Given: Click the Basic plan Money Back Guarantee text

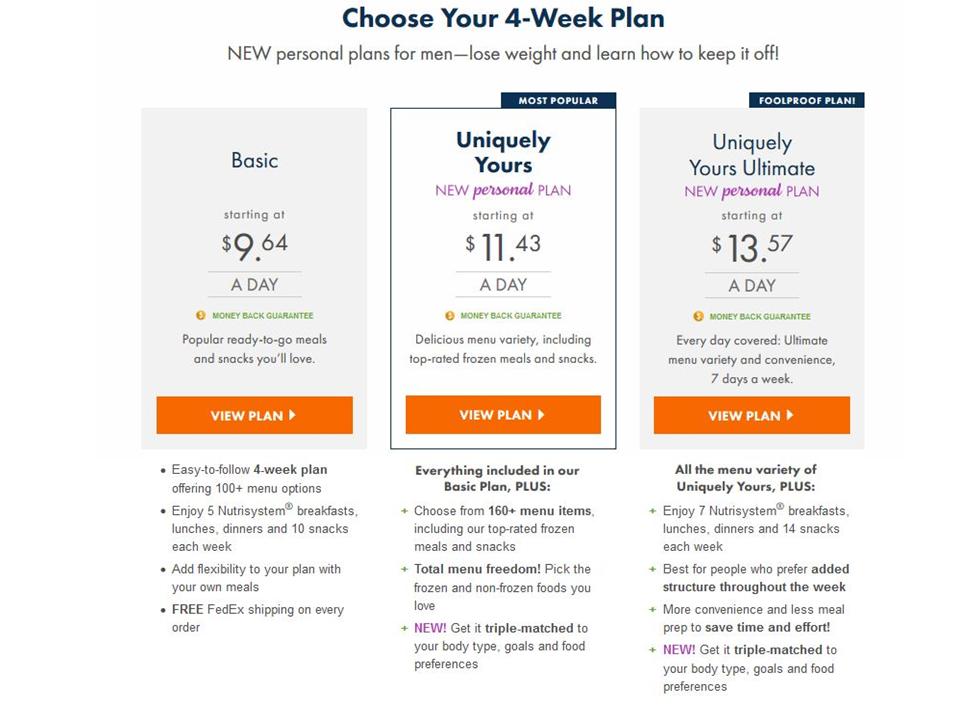Looking at the screenshot, I should (262, 316).
